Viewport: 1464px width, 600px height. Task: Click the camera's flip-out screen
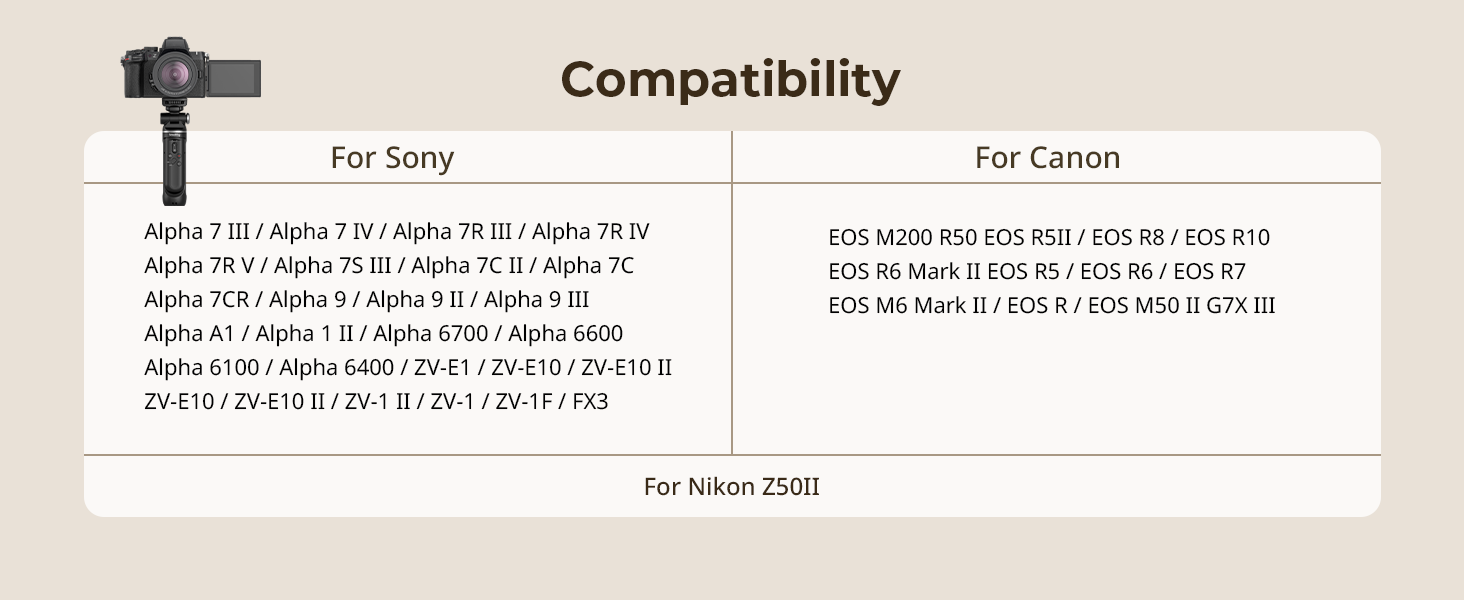click(236, 79)
